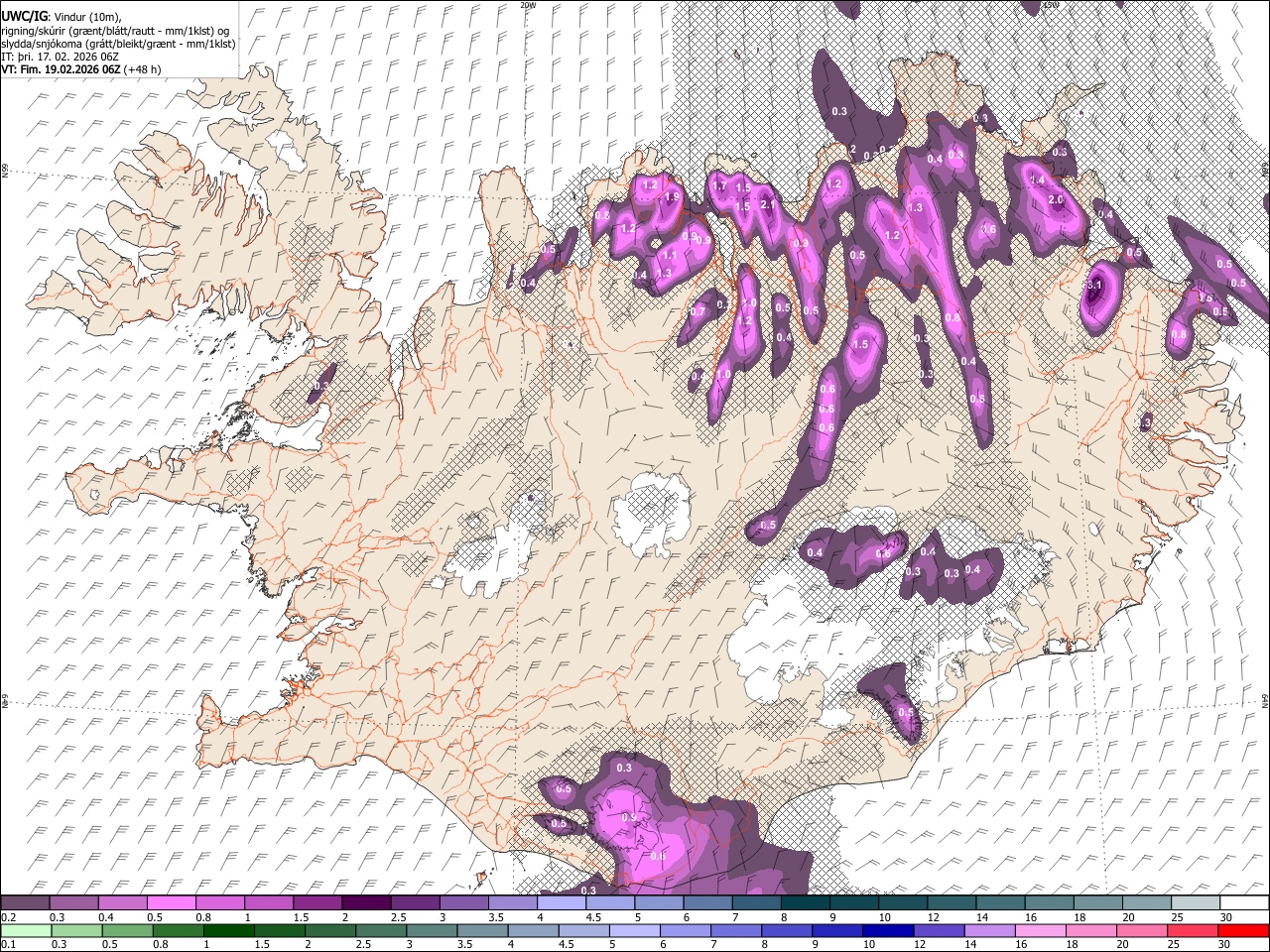This screenshot has height=952, width=1270.
Task: Pick the light purple swatch labeled 14, lower legend
Action: 990,930
